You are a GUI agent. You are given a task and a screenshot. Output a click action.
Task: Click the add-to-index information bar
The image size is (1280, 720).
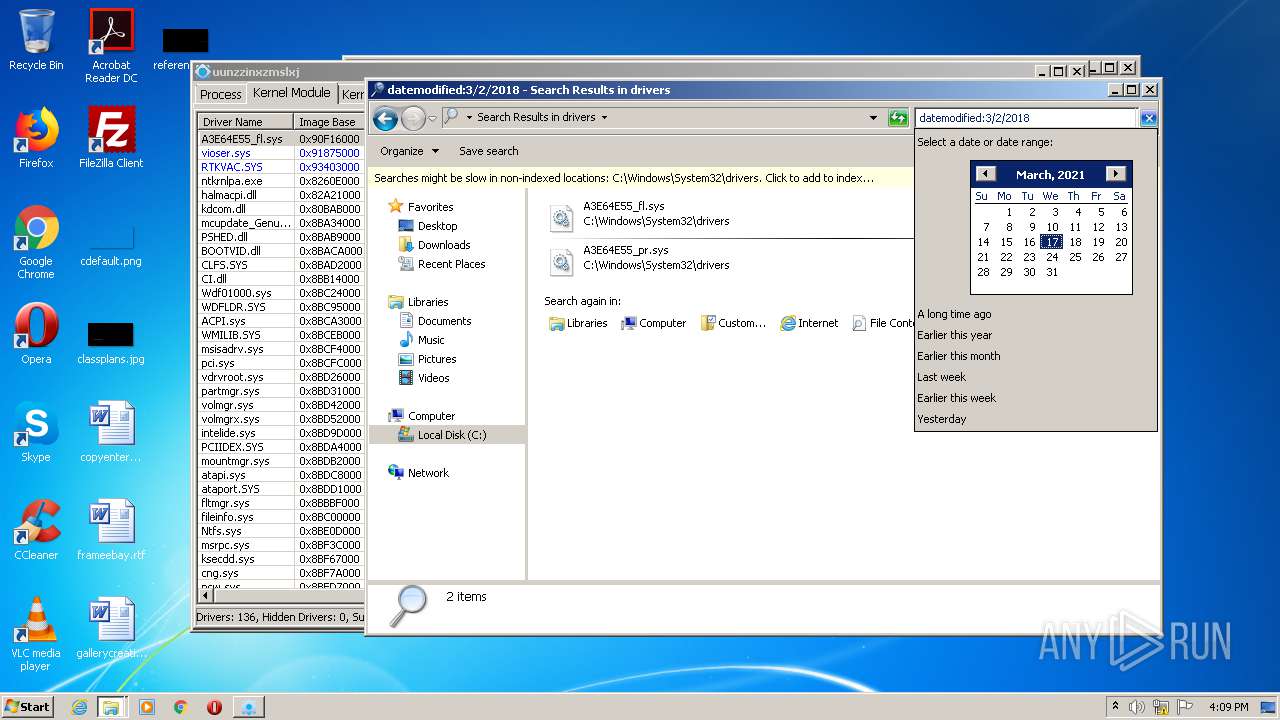[641, 178]
